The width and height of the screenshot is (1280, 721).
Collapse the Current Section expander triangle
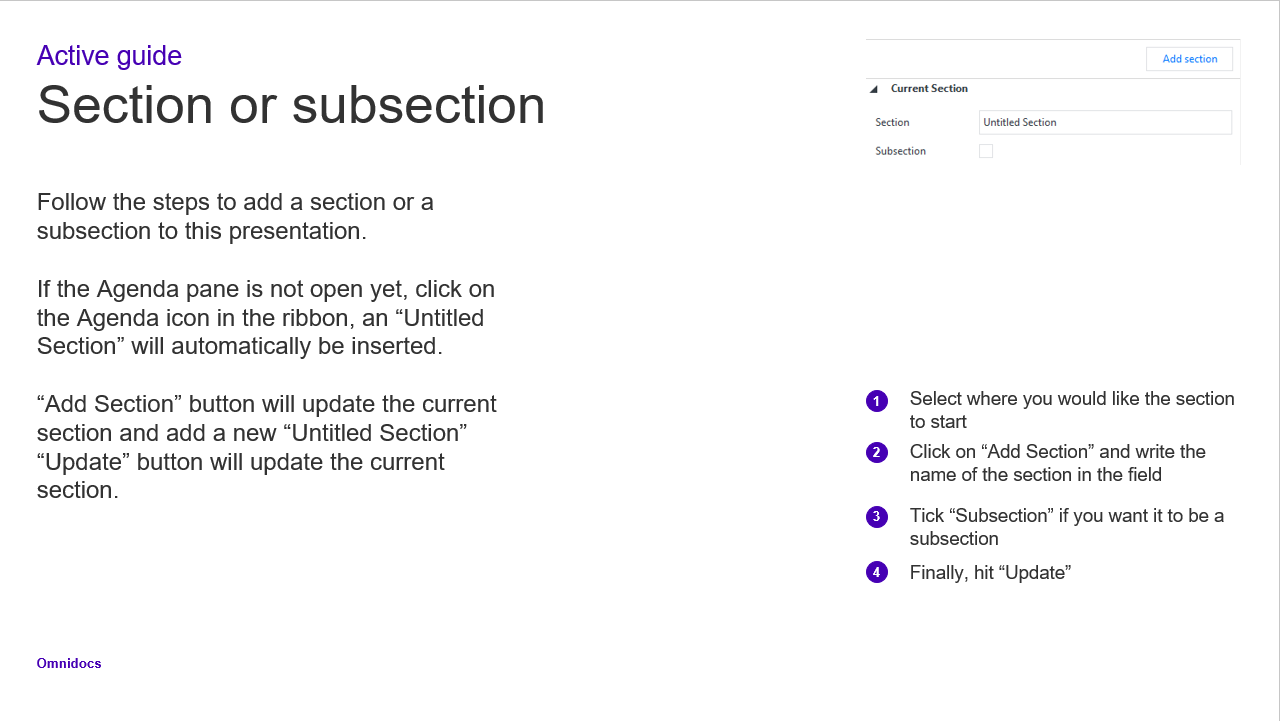[x=873, y=89]
